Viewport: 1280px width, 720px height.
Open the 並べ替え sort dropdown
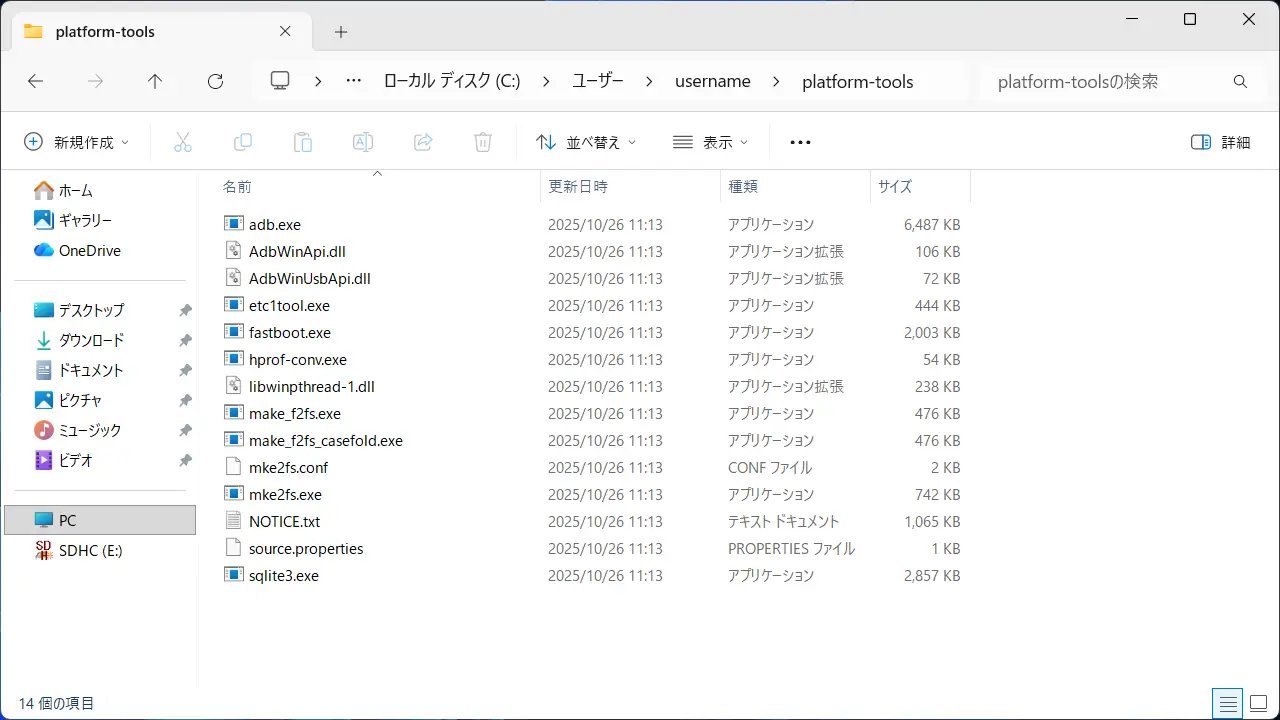pyautogui.click(x=586, y=142)
